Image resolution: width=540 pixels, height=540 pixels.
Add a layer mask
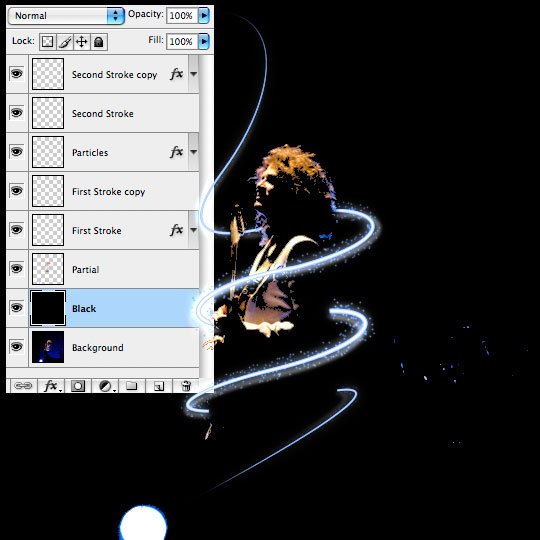click(x=78, y=386)
